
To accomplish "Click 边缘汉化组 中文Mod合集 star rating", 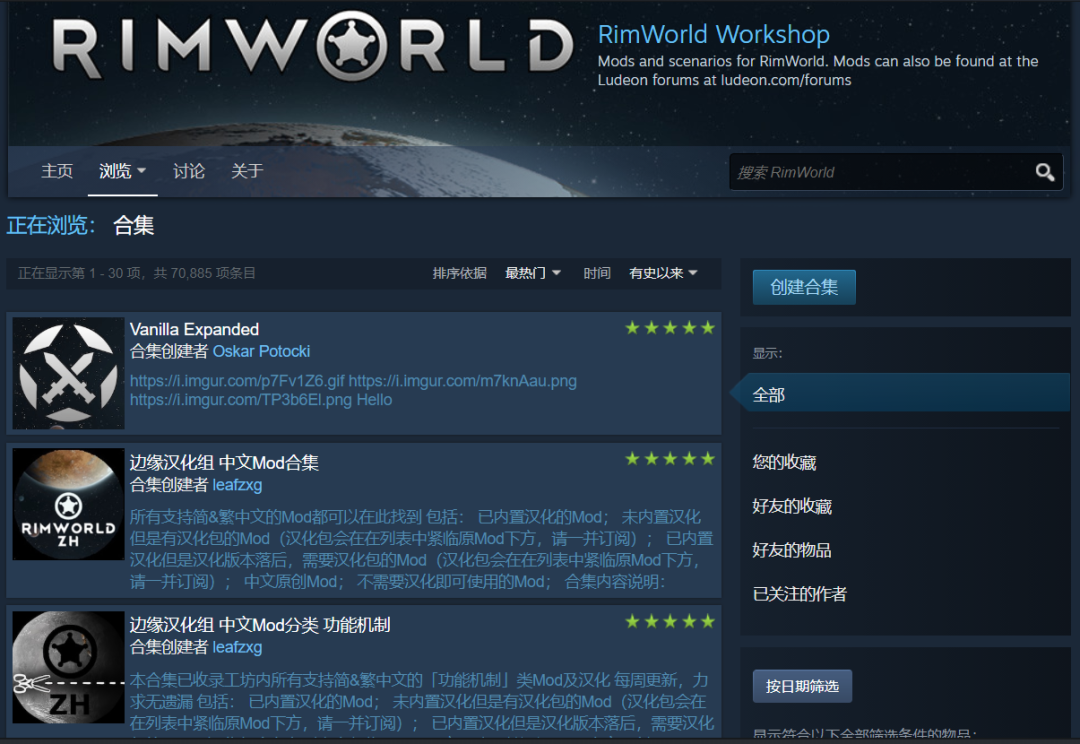I will click(x=669, y=459).
